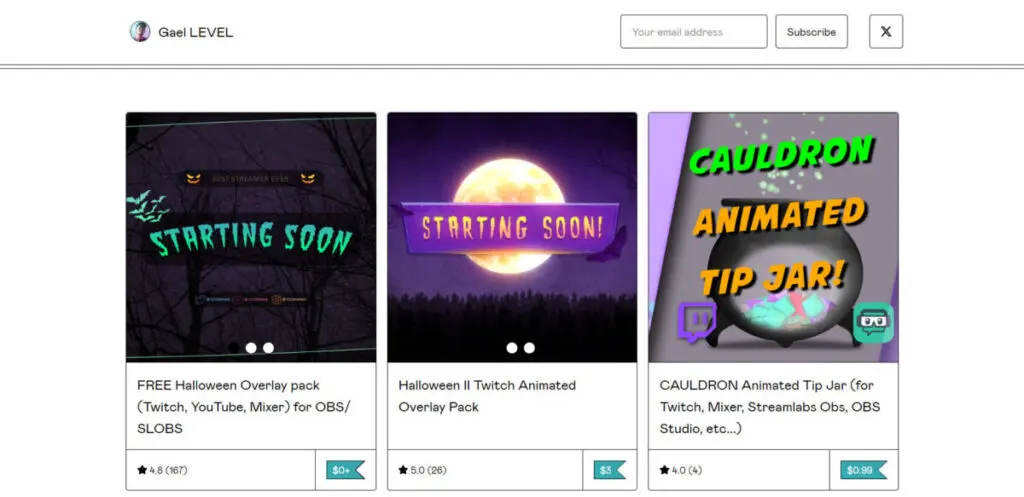Select the $0+ price tag
Viewport: 1024px width, 497px height.
pos(345,470)
